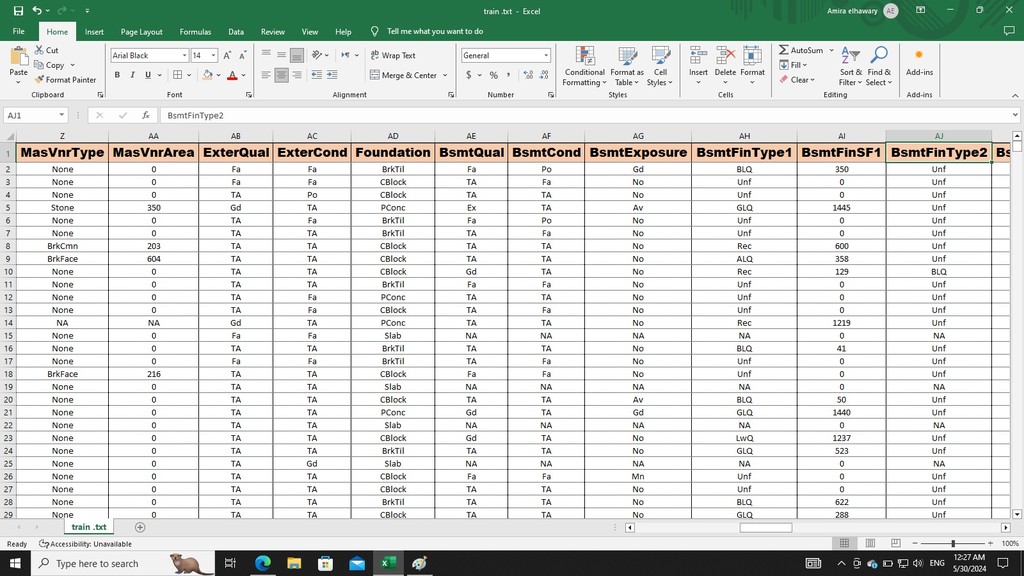Viewport: 1024px width, 576px height.
Task: Toggle Wrap Text
Action: click(x=393, y=56)
